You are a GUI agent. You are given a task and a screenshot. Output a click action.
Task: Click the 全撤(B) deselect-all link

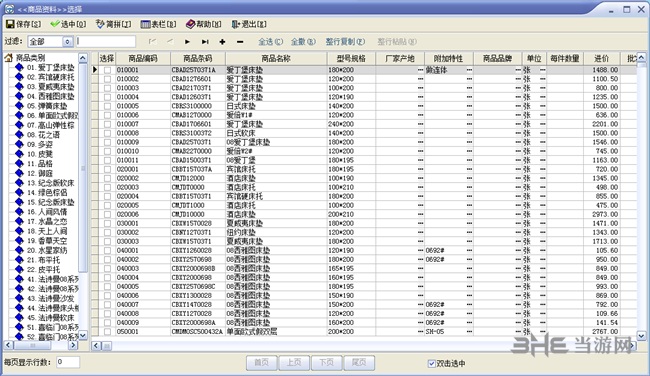pos(303,41)
